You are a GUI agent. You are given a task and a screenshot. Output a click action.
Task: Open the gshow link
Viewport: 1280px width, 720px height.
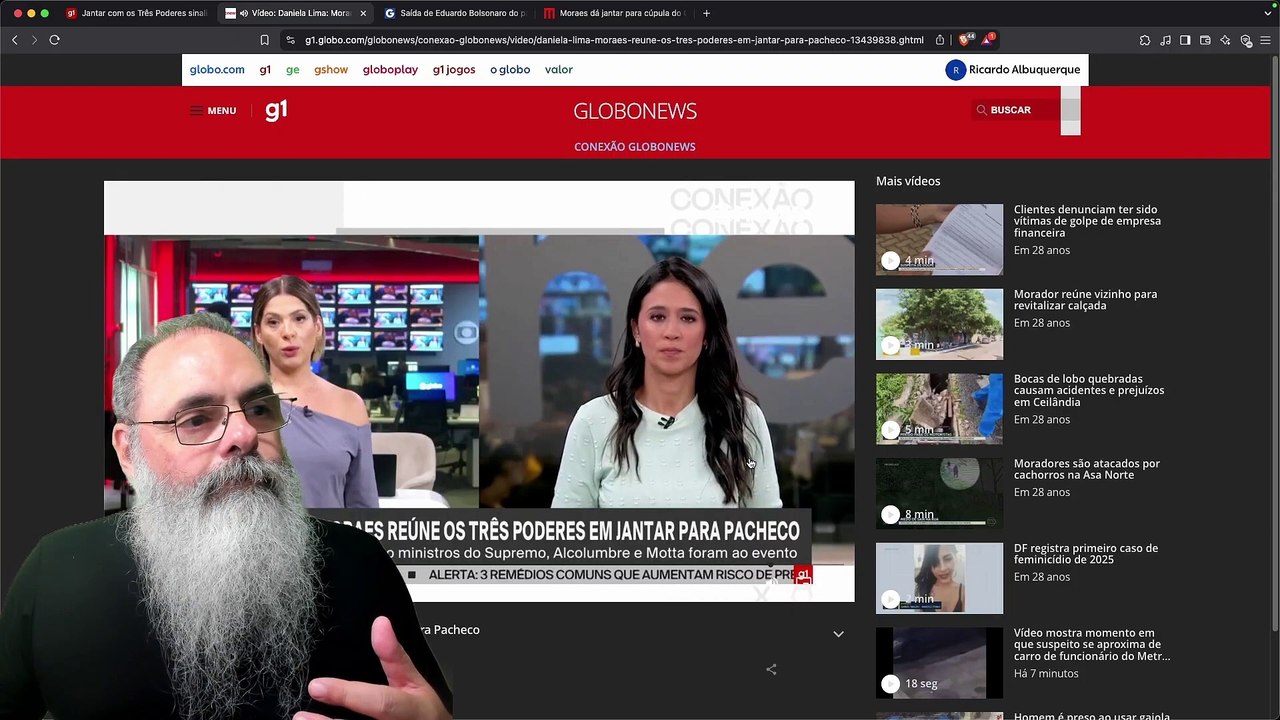tap(331, 70)
